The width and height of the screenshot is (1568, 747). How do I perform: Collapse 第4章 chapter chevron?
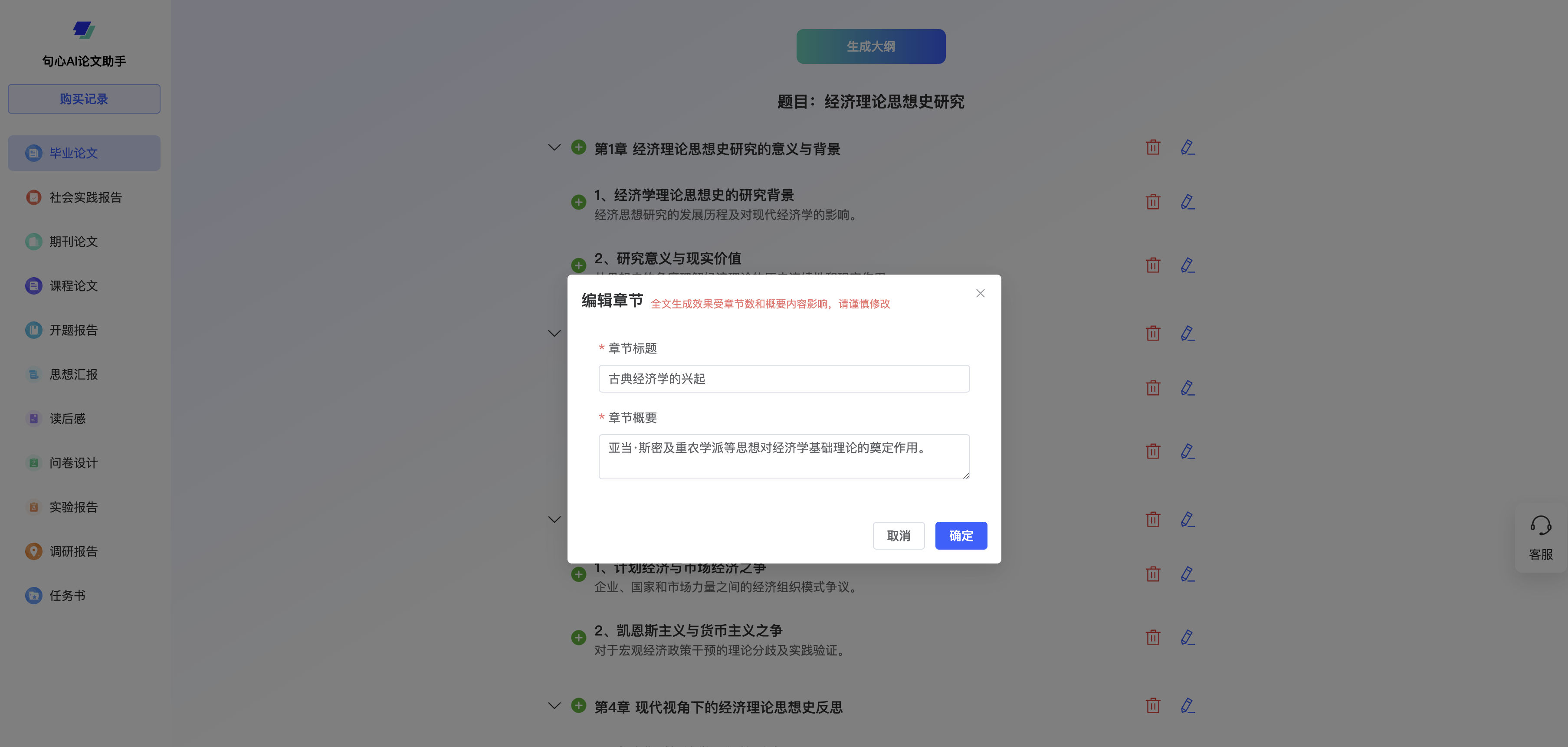[554, 706]
